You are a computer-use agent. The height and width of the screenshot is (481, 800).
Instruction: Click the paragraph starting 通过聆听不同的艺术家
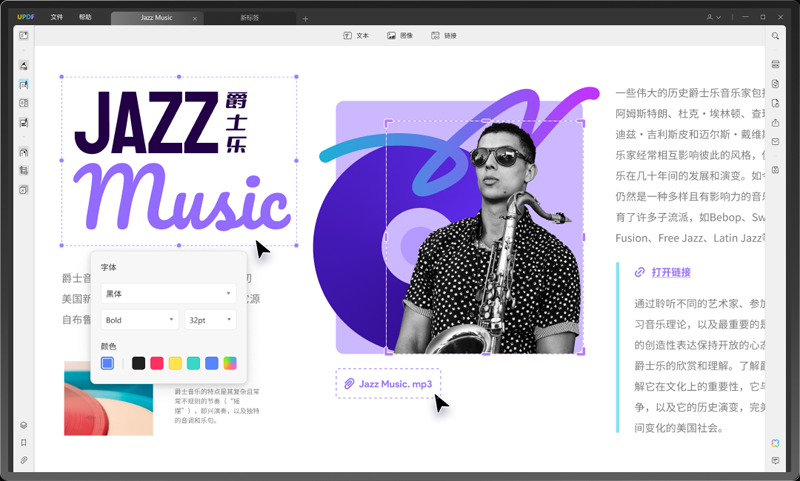[699, 366]
